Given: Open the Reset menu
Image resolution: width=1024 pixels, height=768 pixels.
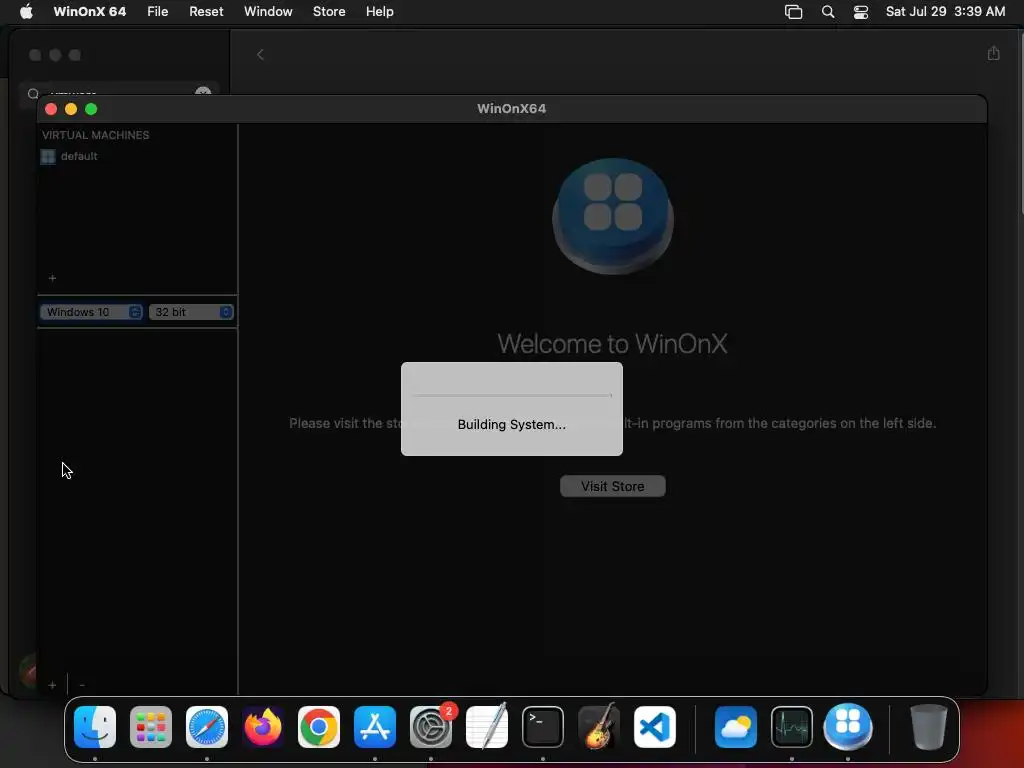Looking at the screenshot, I should [x=206, y=12].
